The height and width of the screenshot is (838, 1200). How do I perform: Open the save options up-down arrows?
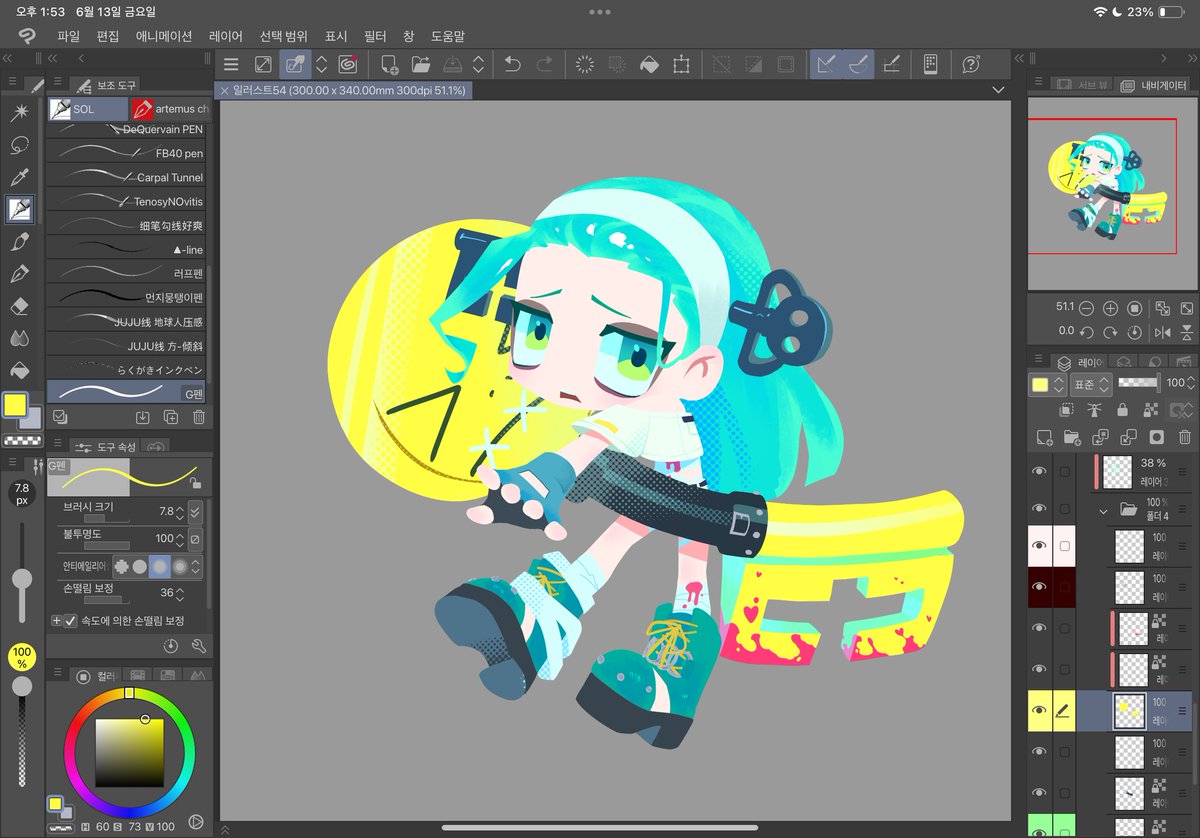[478, 65]
